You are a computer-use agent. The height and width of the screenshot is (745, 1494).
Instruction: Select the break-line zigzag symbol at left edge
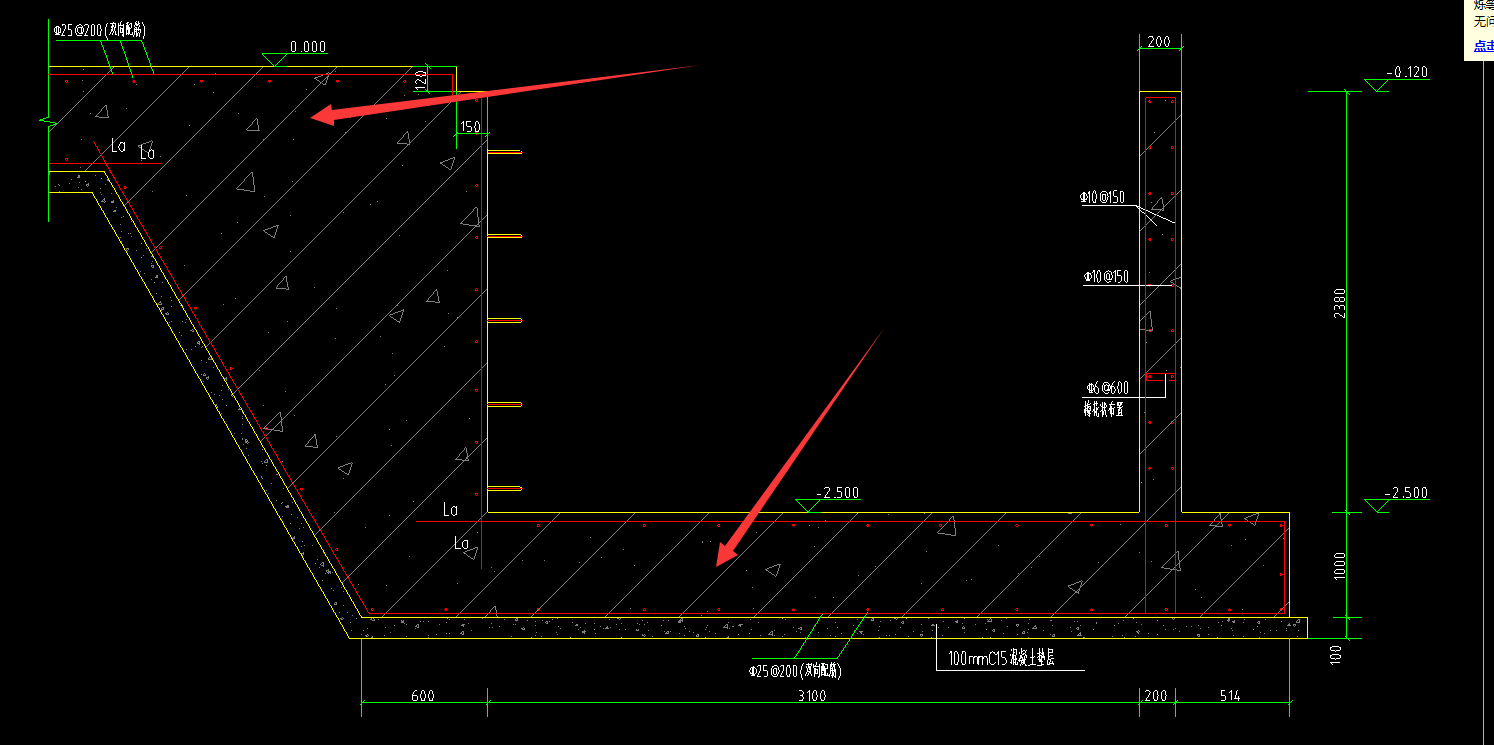coord(48,123)
